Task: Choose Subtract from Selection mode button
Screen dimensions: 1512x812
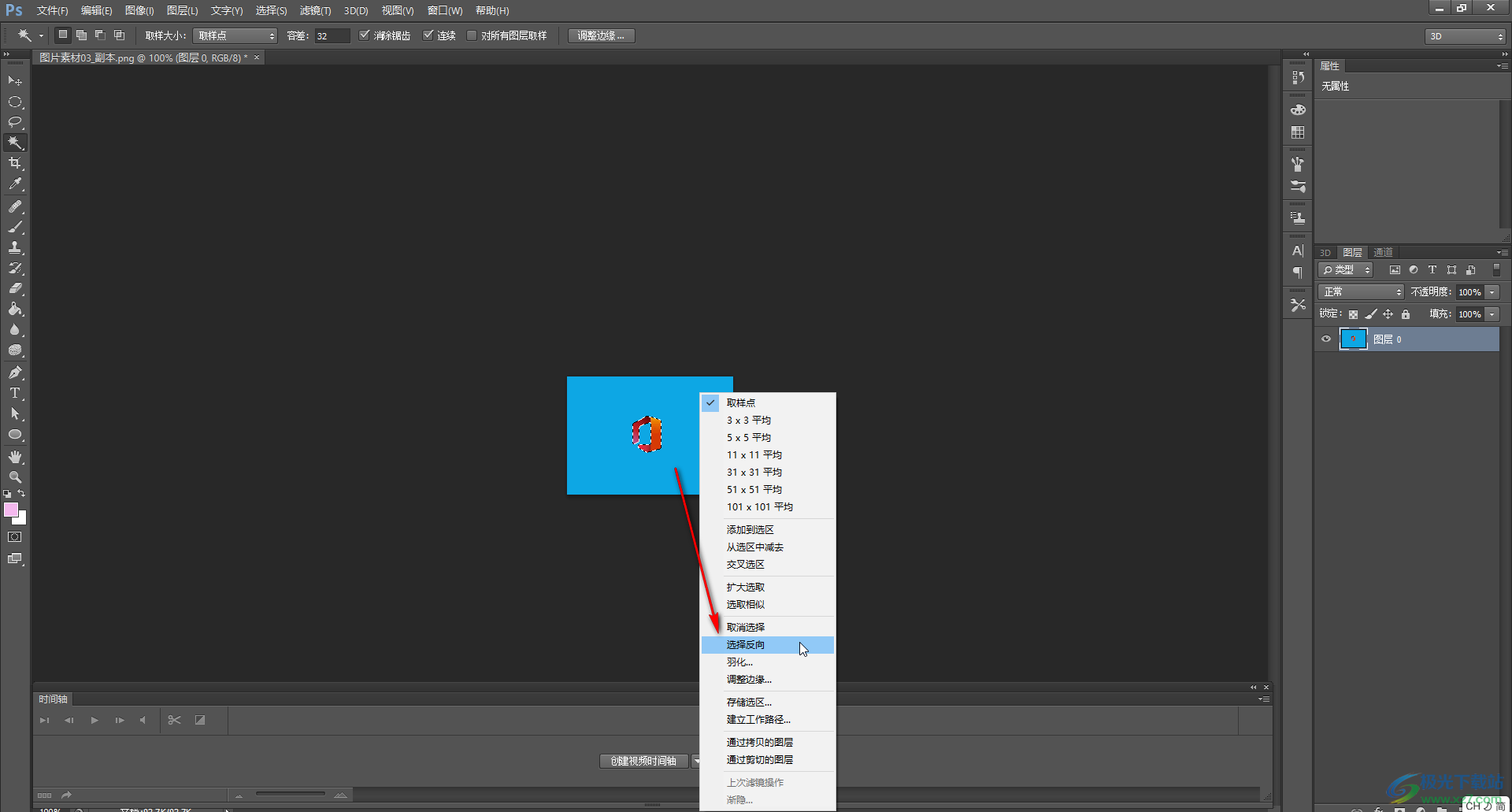Action: pyautogui.click(x=100, y=35)
